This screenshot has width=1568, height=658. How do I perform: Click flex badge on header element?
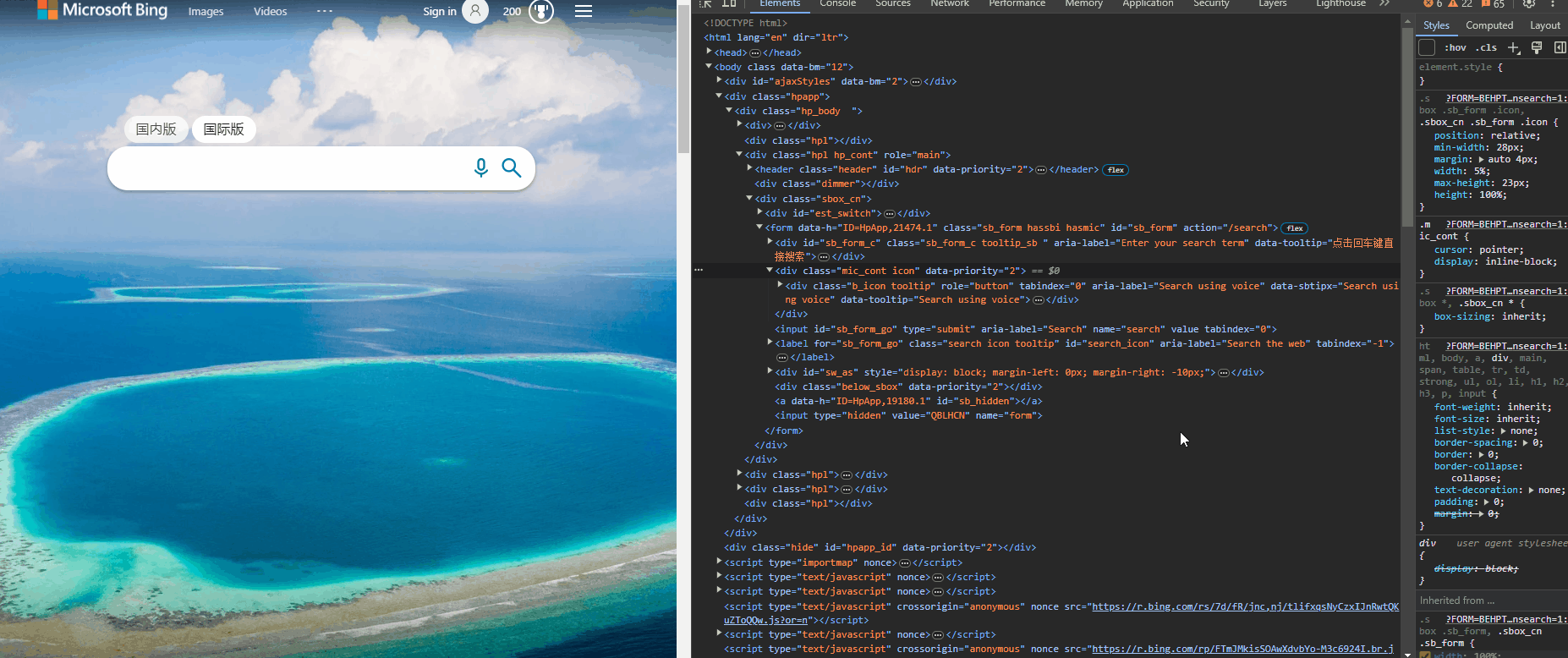click(1116, 170)
